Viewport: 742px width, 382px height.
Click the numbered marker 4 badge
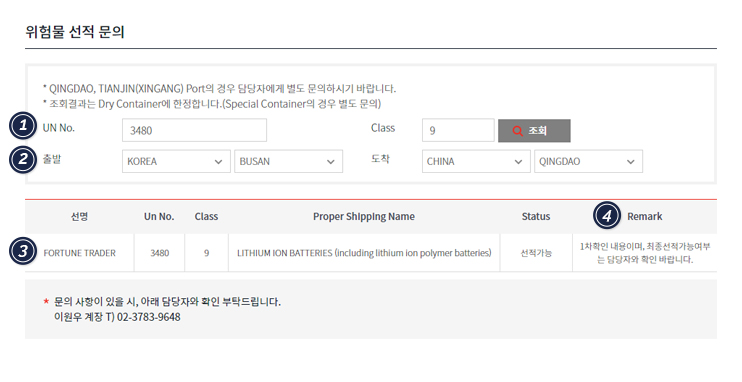pos(607,215)
